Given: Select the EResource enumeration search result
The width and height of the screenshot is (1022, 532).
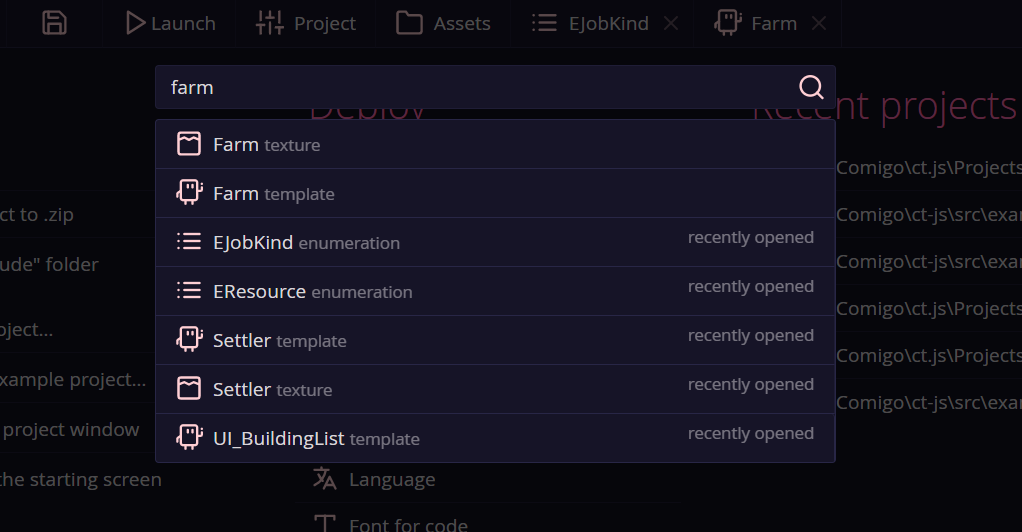Looking at the screenshot, I should pos(495,291).
